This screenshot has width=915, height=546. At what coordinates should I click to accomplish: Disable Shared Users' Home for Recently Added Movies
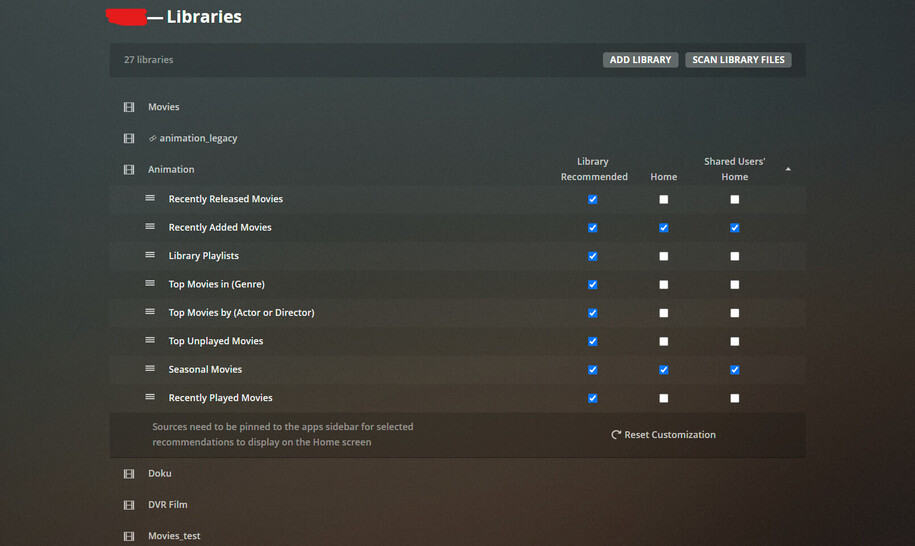(x=735, y=228)
